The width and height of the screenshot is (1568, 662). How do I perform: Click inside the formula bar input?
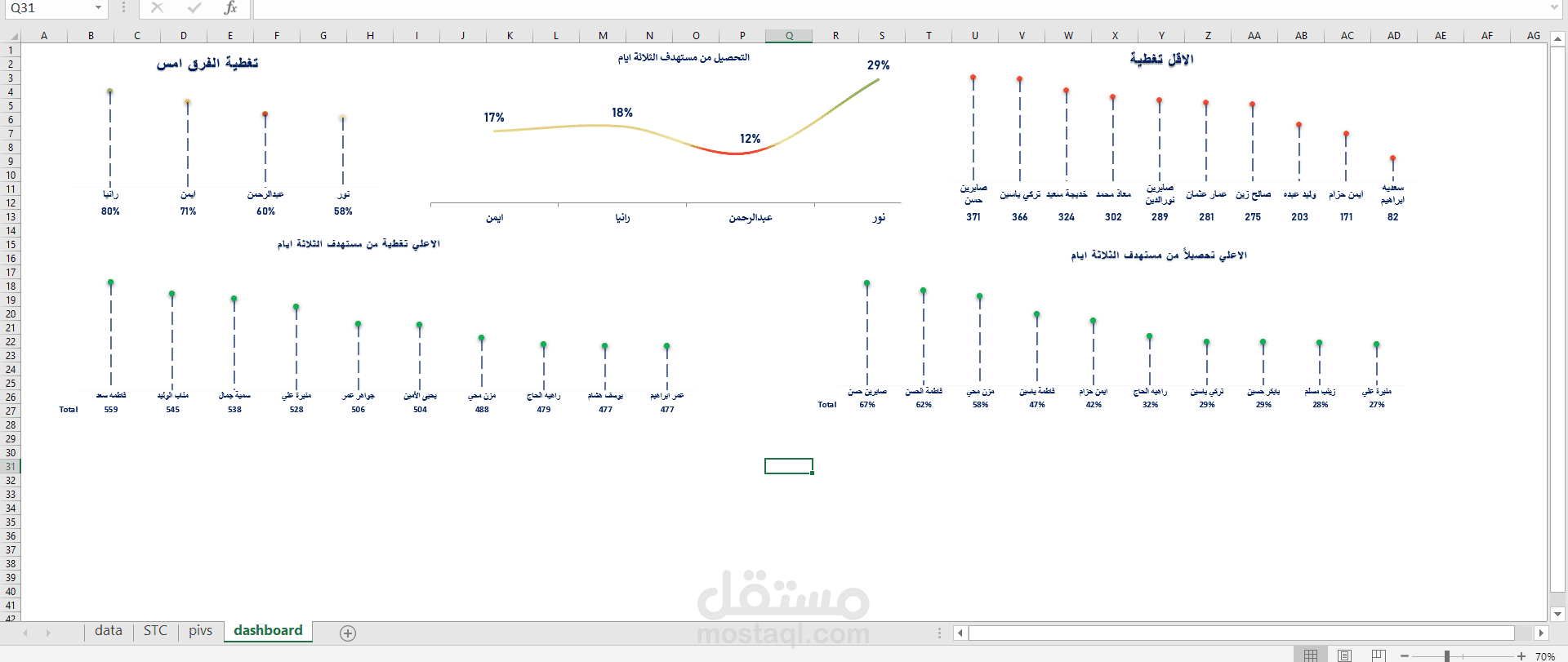click(x=898, y=8)
